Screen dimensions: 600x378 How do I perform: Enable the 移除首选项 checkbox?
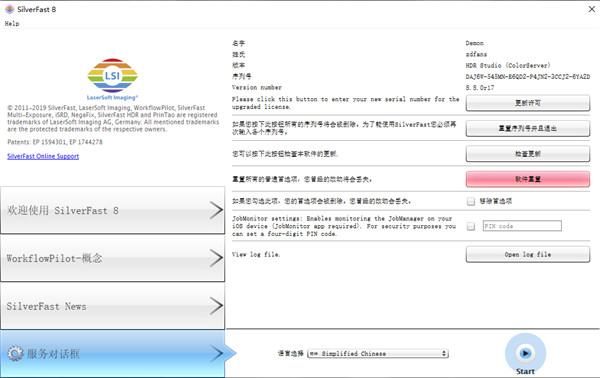coord(471,201)
